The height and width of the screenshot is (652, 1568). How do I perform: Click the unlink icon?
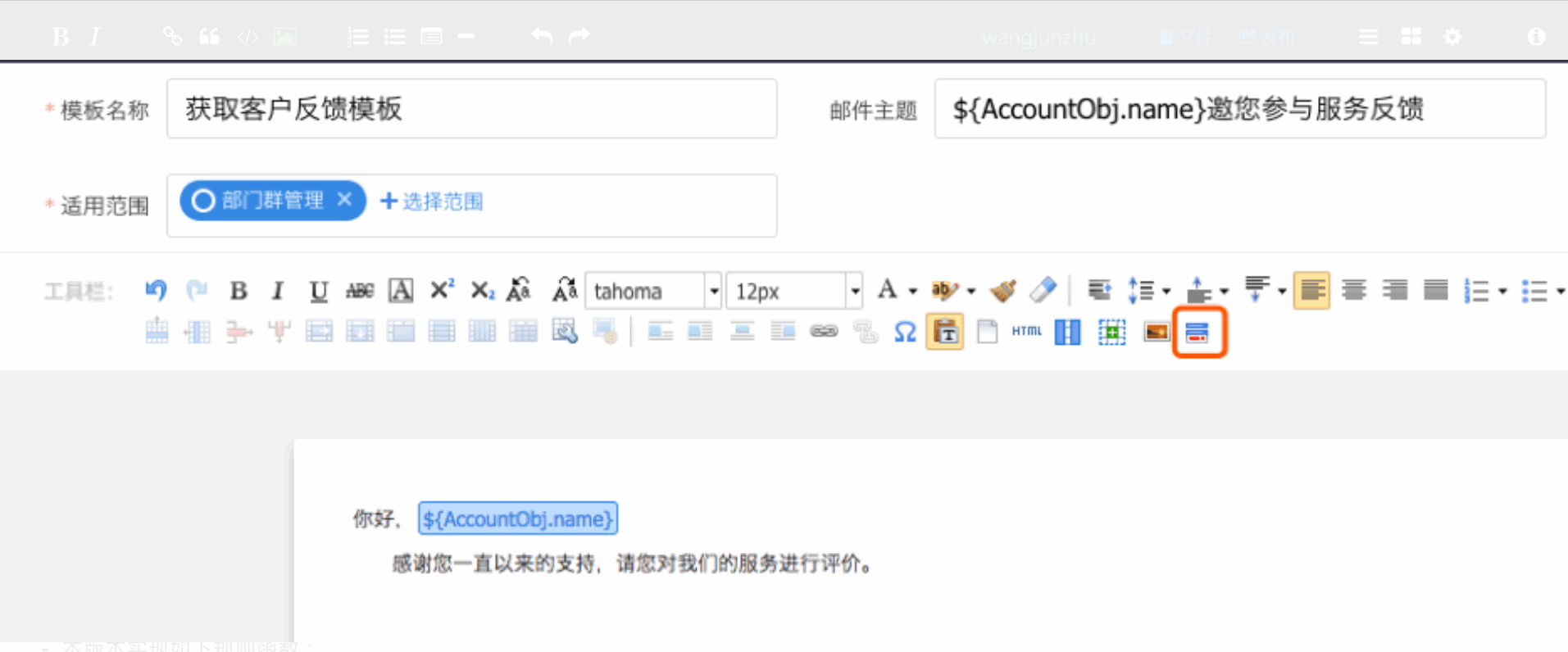(x=866, y=332)
